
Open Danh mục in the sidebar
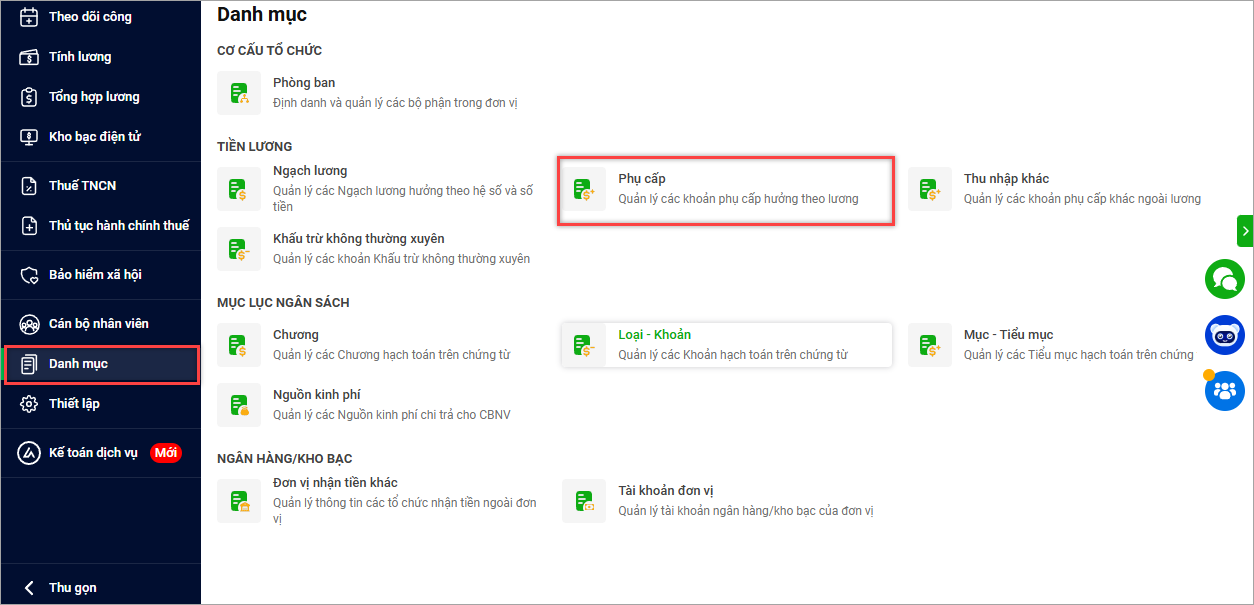[78, 364]
